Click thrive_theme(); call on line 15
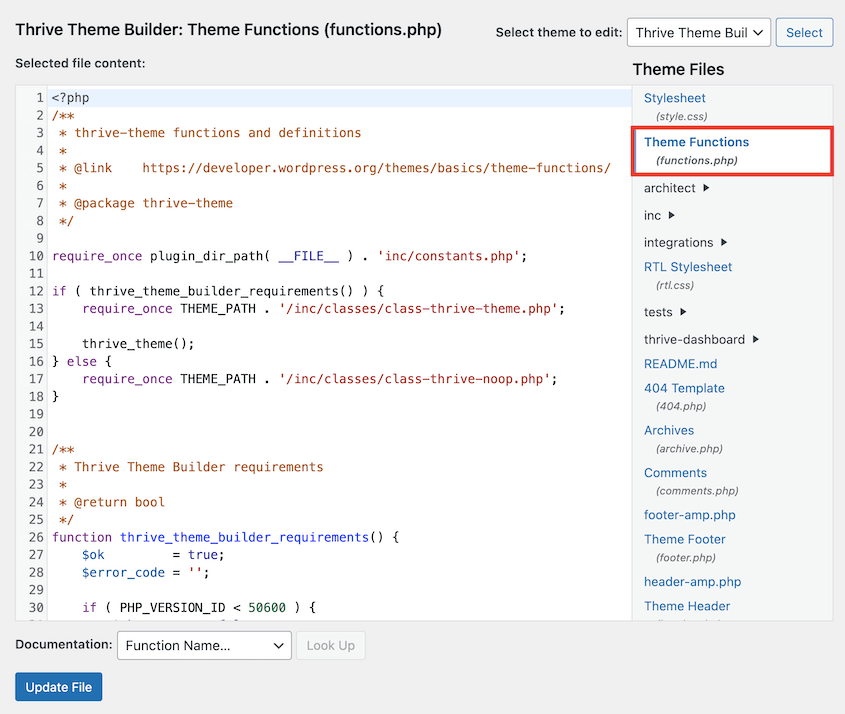 (138, 344)
